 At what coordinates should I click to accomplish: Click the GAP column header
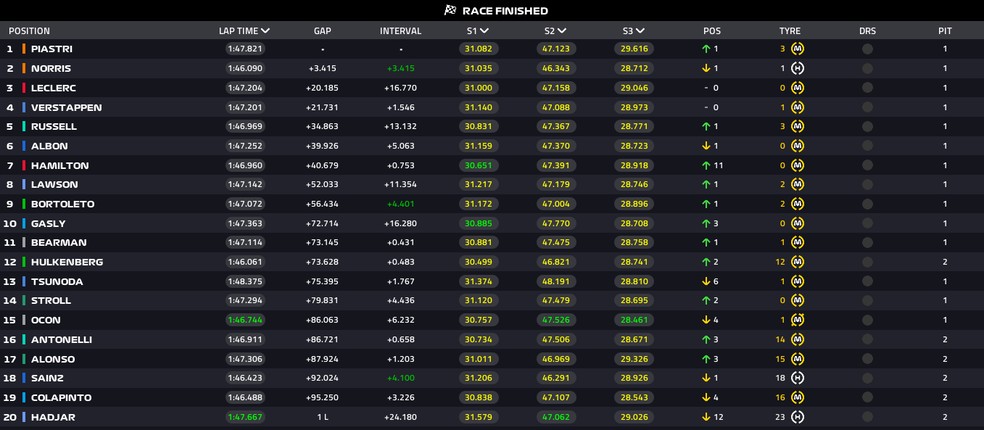pyautogui.click(x=323, y=31)
